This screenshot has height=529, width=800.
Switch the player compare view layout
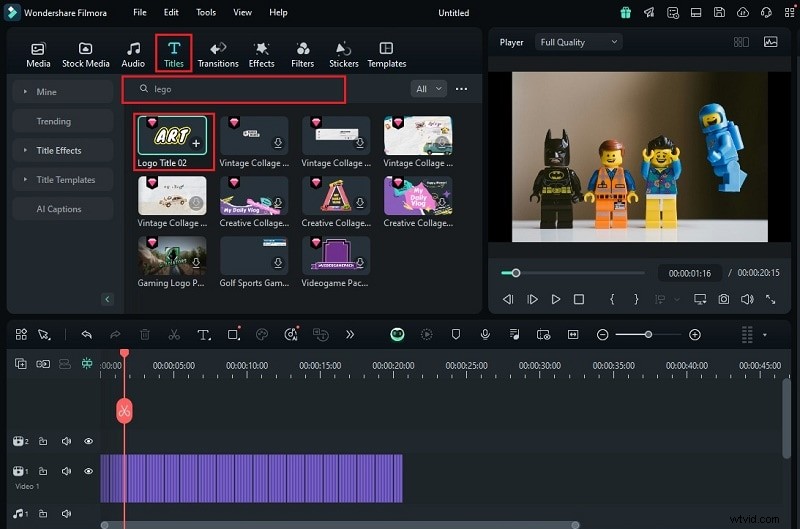click(x=741, y=42)
